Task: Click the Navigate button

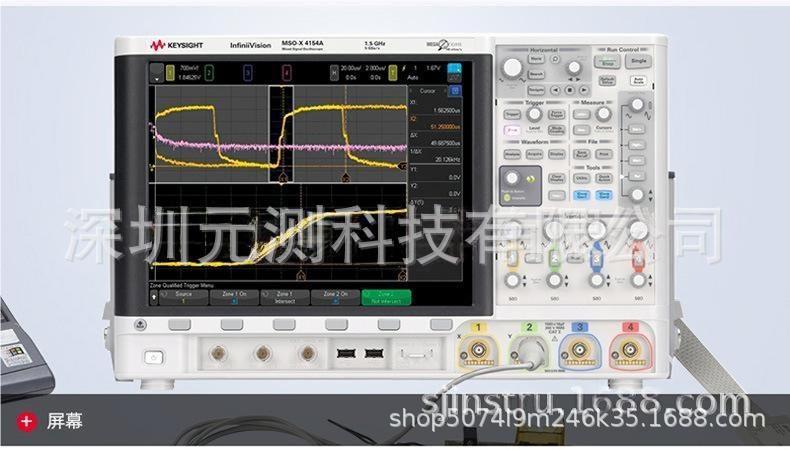Action: 536,90
